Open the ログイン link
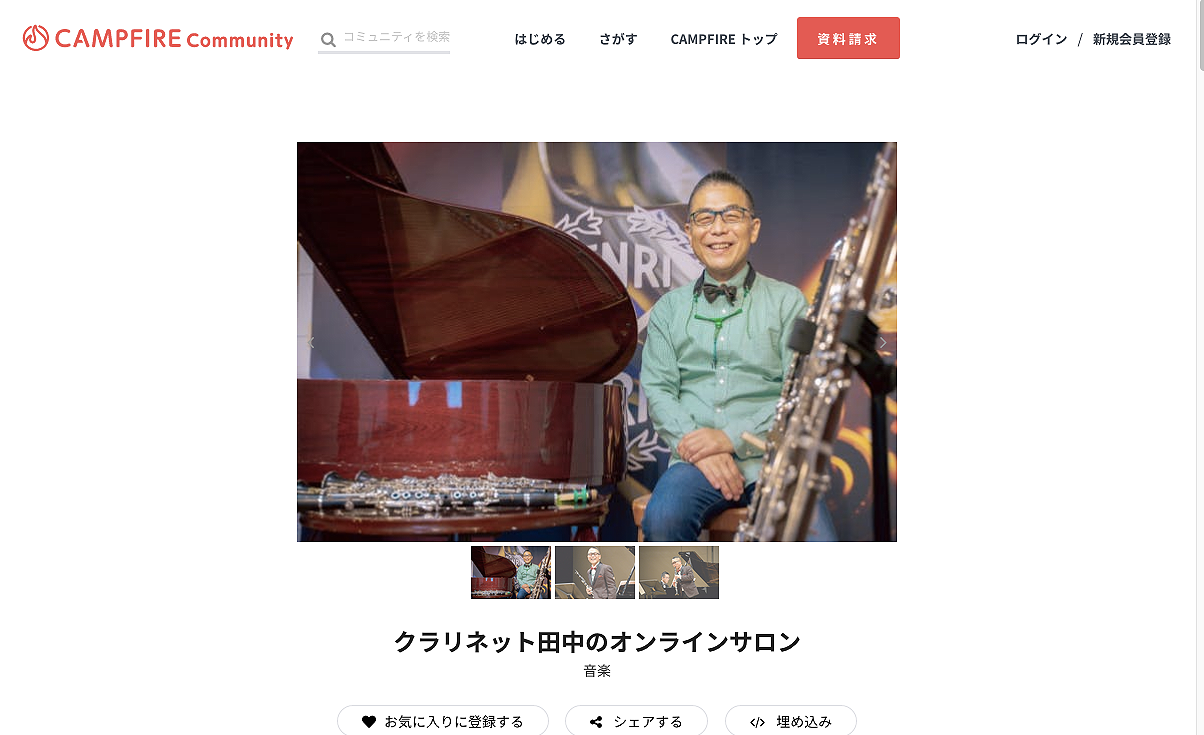Image resolution: width=1204 pixels, height=735 pixels. 1041,39
